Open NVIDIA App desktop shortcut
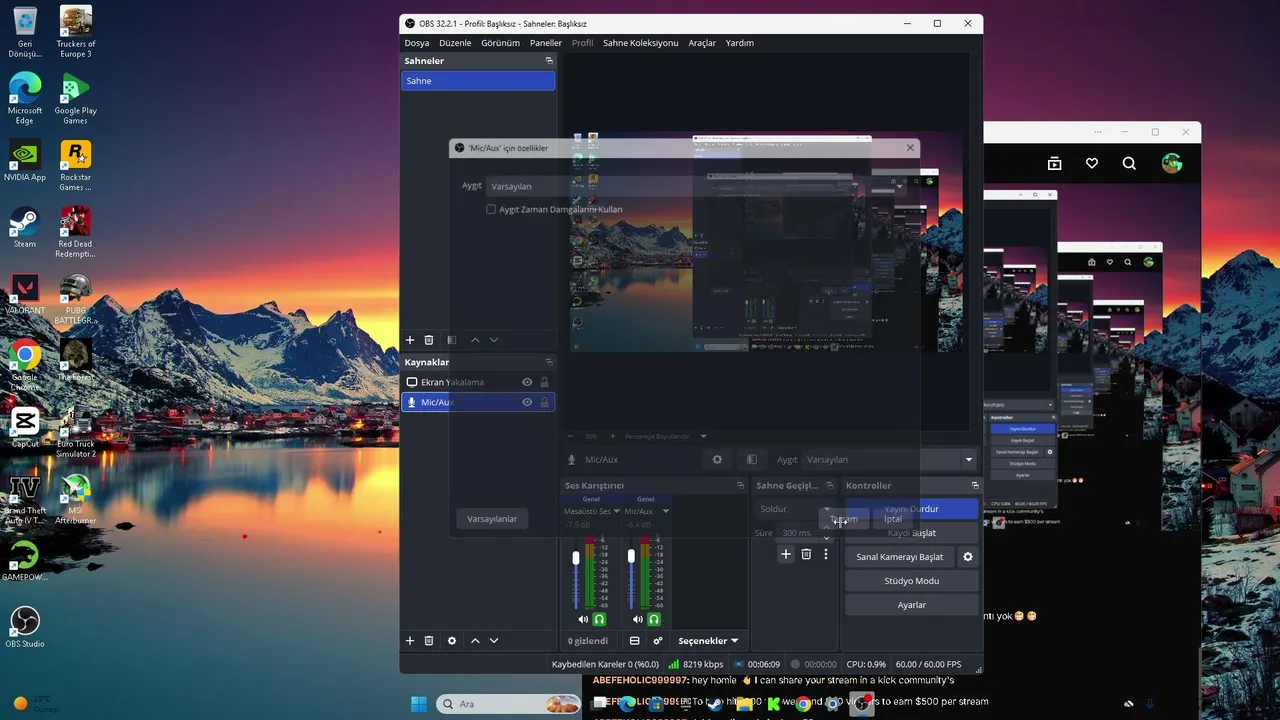Image resolution: width=1280 pixels, height=720 pixels. coord(25,161)
